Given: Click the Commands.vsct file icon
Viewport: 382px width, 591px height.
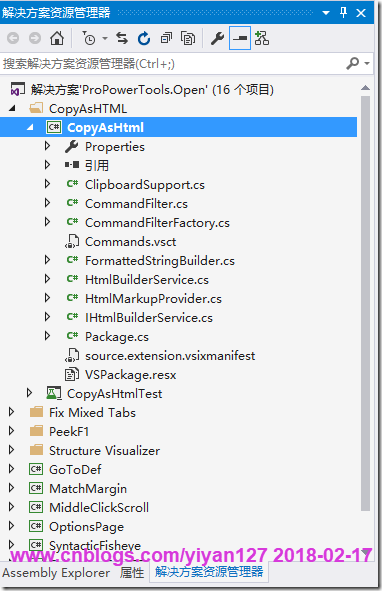Looking at the screenshot, I should pyautogui.click(x=72, y=242).
